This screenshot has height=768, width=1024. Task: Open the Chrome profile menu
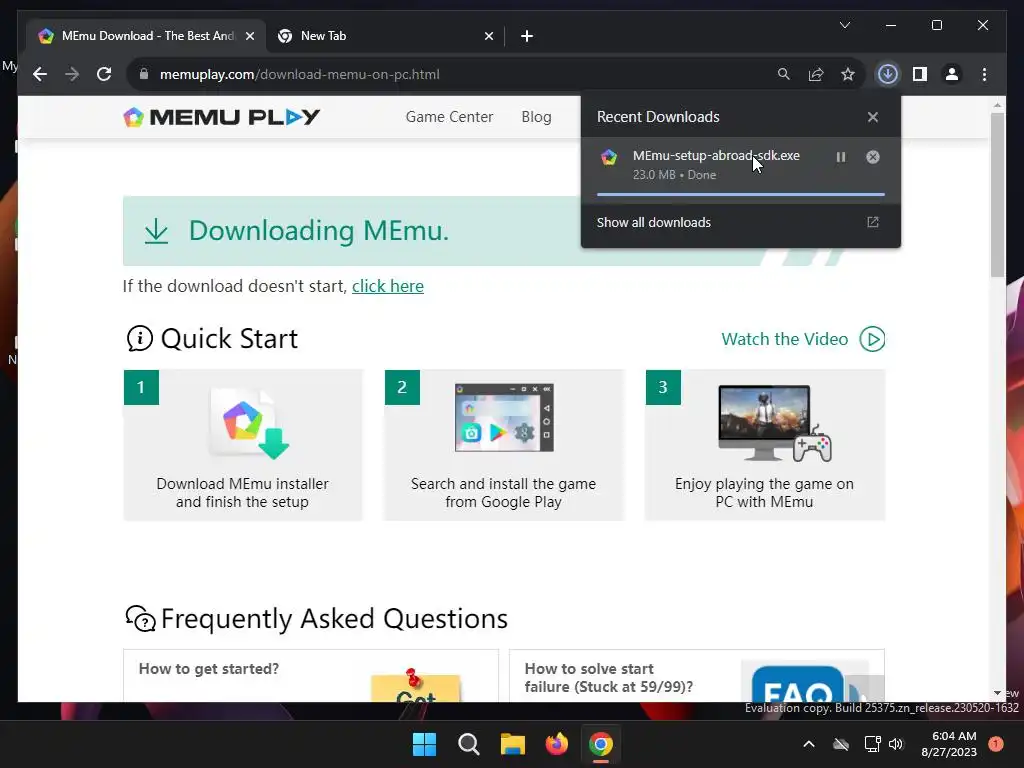click(x=952, y=74)
